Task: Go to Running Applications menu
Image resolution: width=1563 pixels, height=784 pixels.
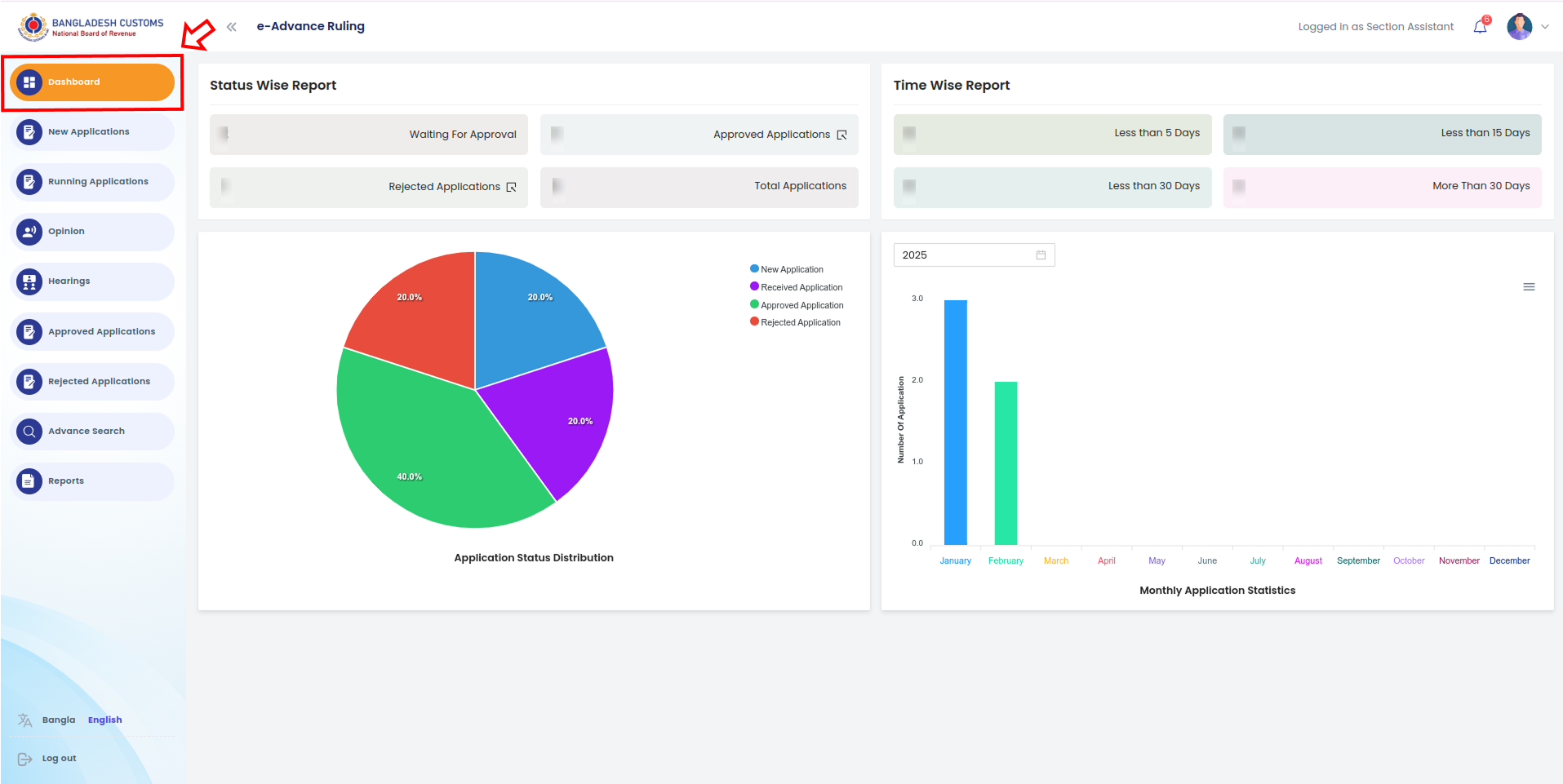Action: pos(92,182)
